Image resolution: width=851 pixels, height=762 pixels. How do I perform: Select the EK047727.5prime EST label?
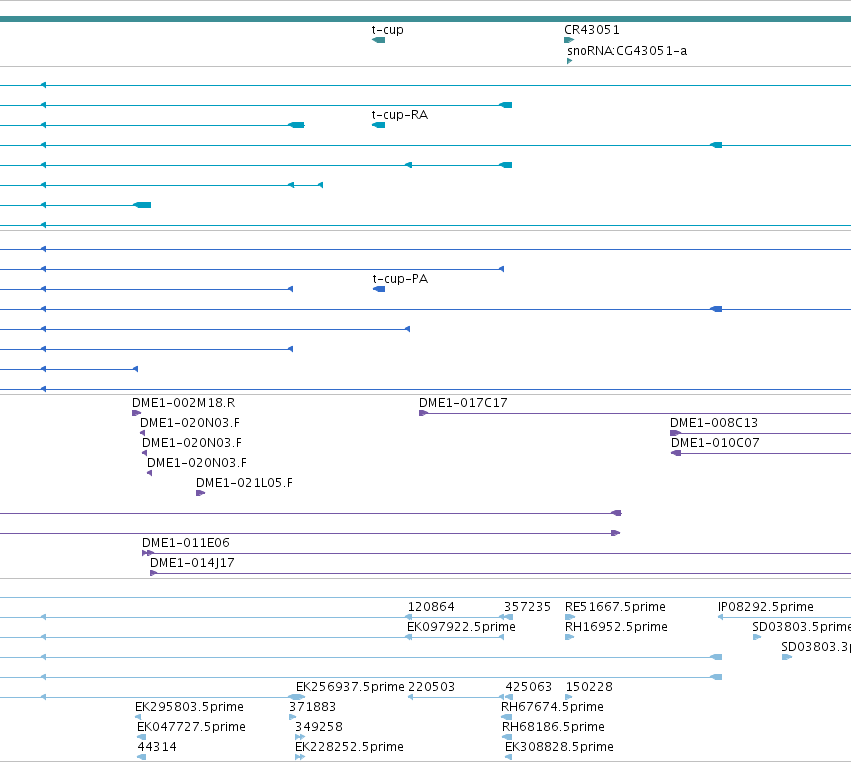click(191, 727)
